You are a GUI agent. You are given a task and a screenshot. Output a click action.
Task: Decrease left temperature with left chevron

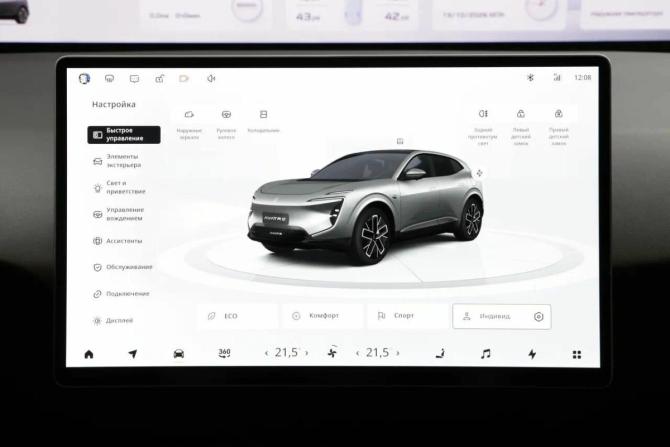tap(267, 353)
